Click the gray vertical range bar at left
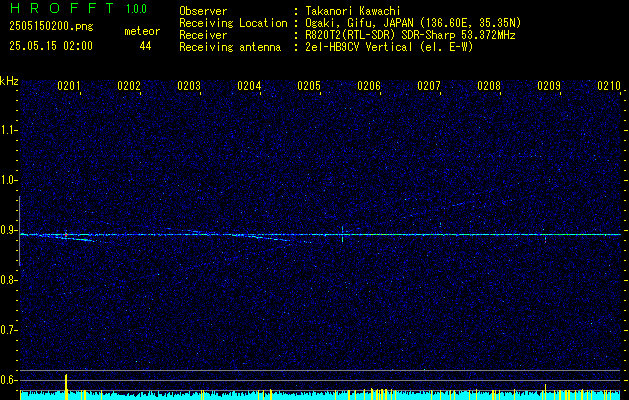Screen dimensions: 629x400 20,231
